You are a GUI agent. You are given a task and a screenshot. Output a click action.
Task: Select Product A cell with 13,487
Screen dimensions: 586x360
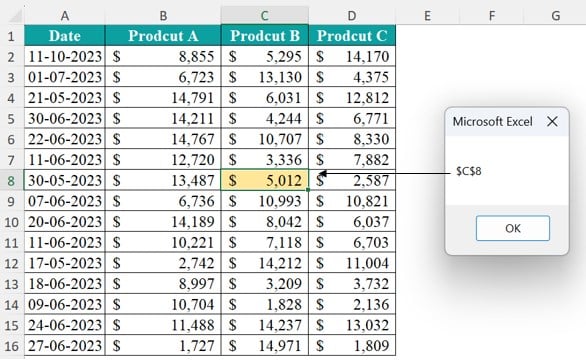[163, 180]
